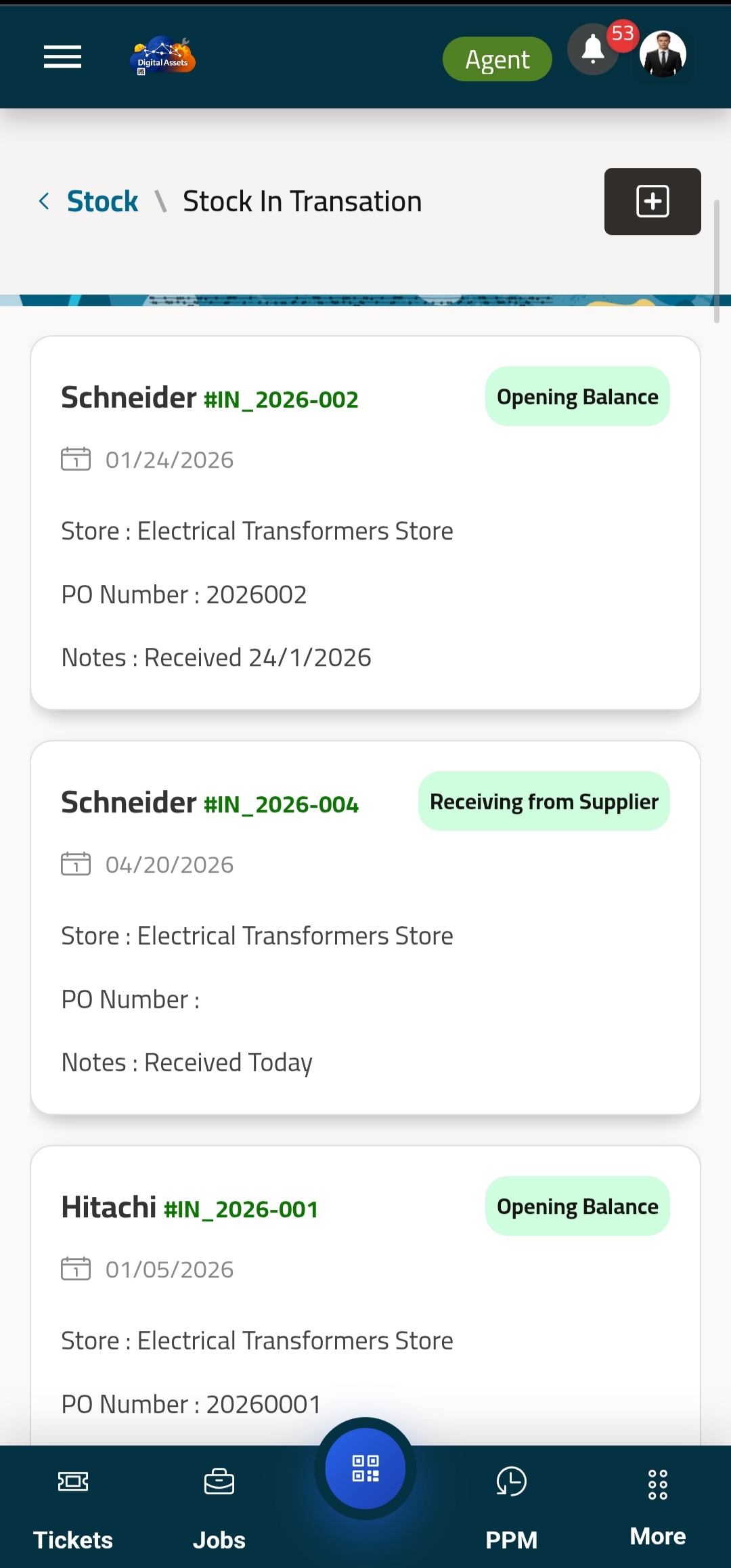Switch to the Jobs tab
This screenshot has width=731, height=1568.
click(x=219, y=1508)
